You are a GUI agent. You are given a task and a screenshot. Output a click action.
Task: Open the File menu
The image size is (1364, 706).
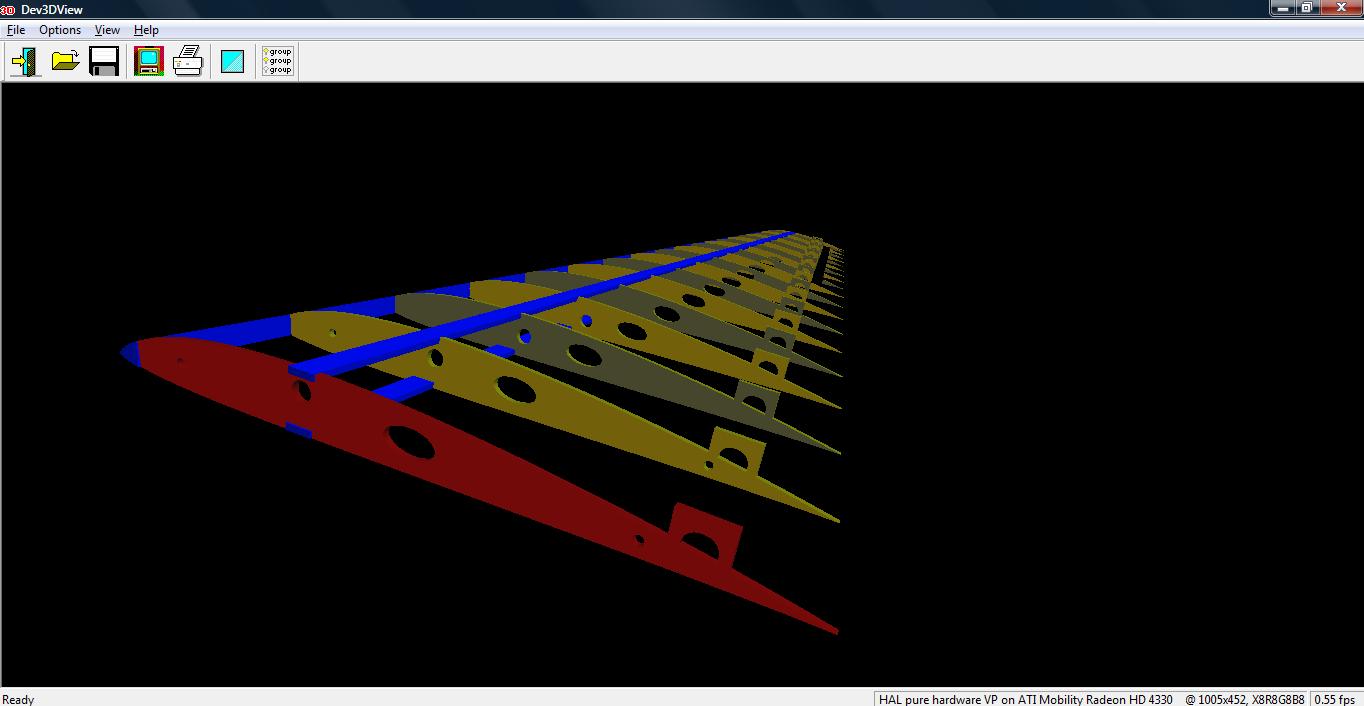point(16,30)
